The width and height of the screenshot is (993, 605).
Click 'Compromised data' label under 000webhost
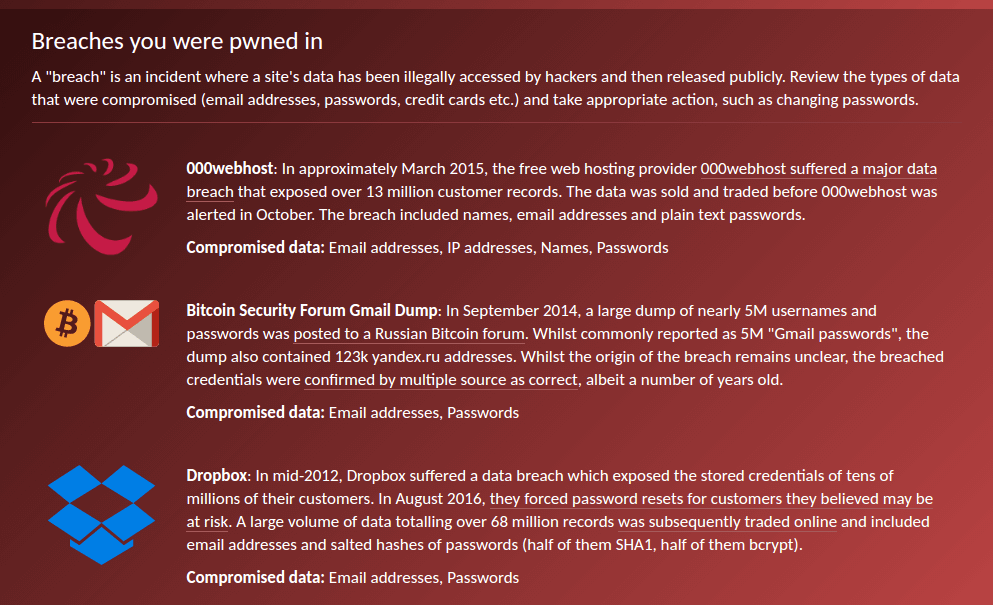pyautogui.click(x=255, y=247)
